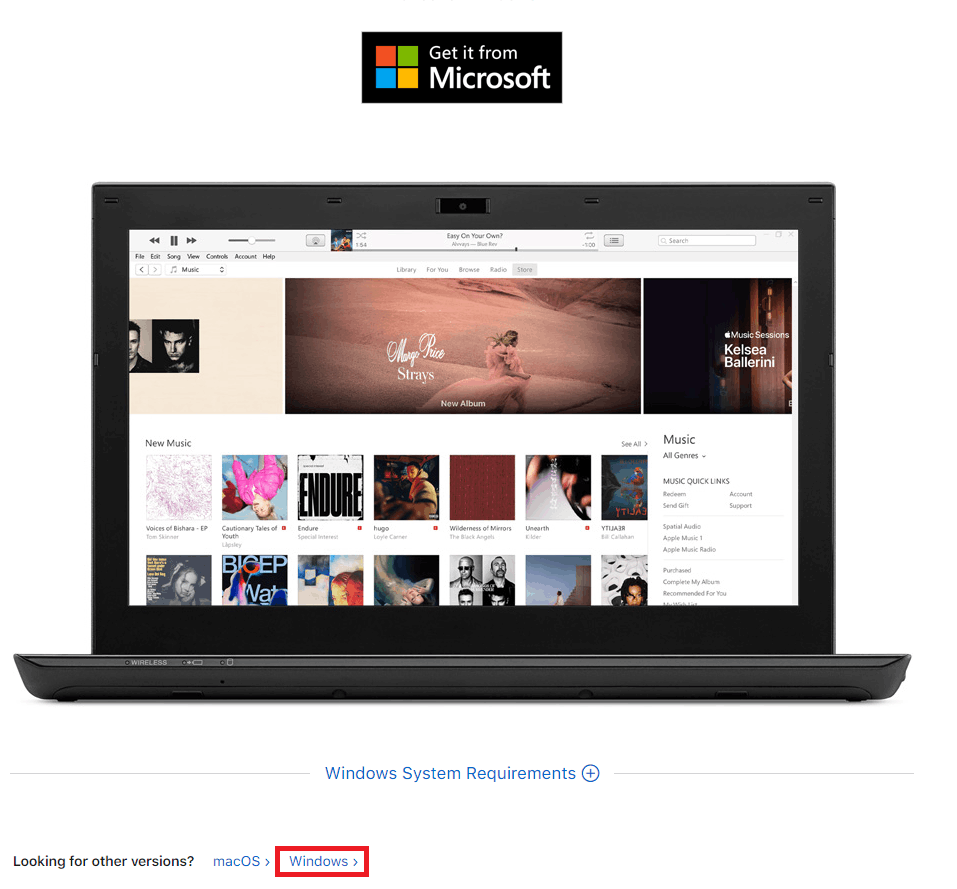
Task: Switch to the Library tab
Action: (406, 270)
